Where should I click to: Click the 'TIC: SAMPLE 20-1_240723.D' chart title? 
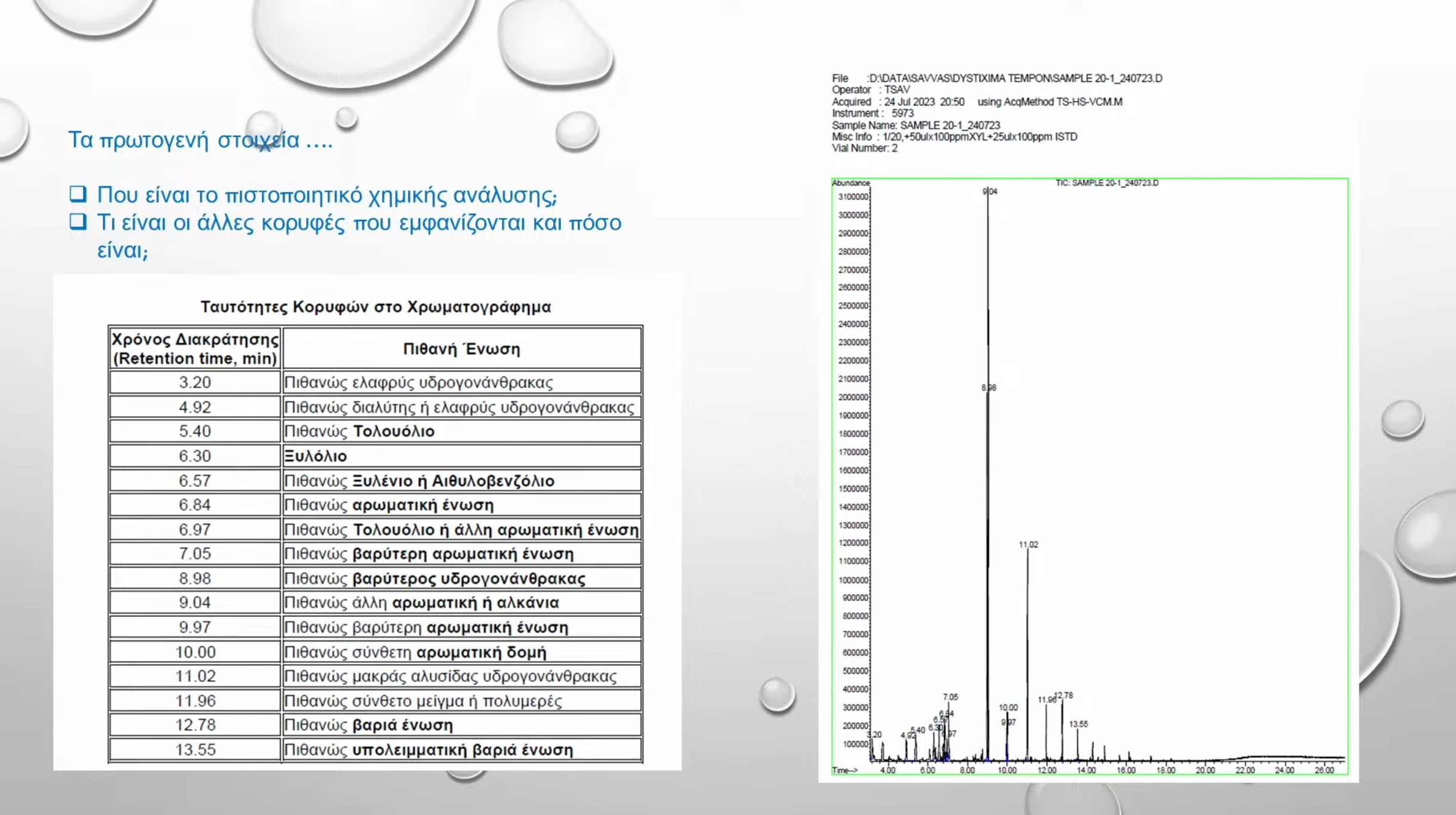point(1106,183)
